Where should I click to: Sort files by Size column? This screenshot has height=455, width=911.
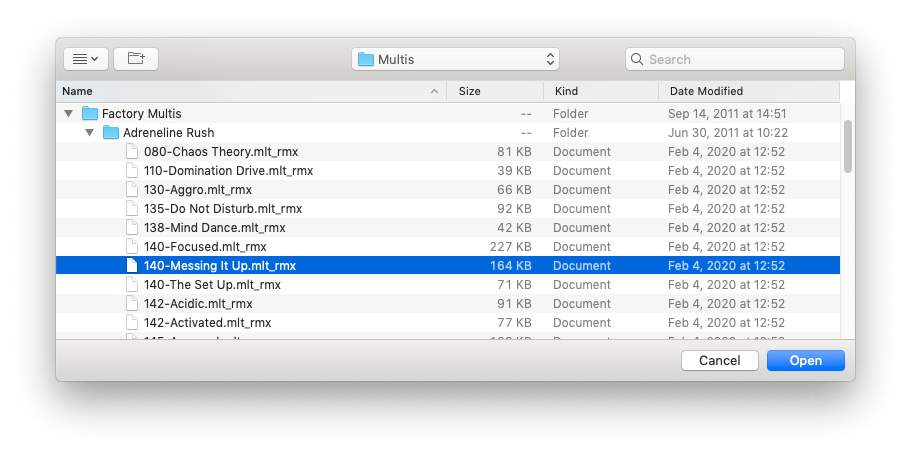pyautogui.click(x=495, y=91)
